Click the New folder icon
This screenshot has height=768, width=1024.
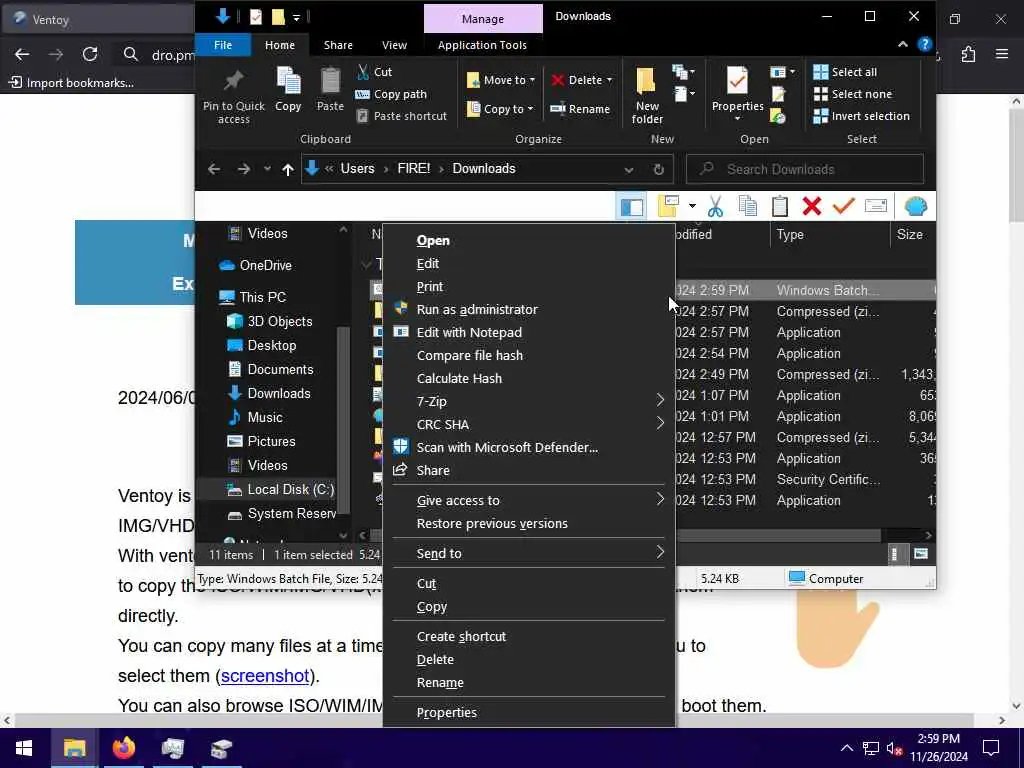point(647,81)
